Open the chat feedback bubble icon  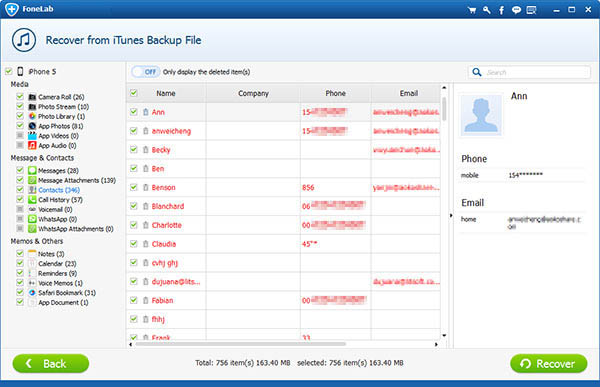[x=516, y=10]
